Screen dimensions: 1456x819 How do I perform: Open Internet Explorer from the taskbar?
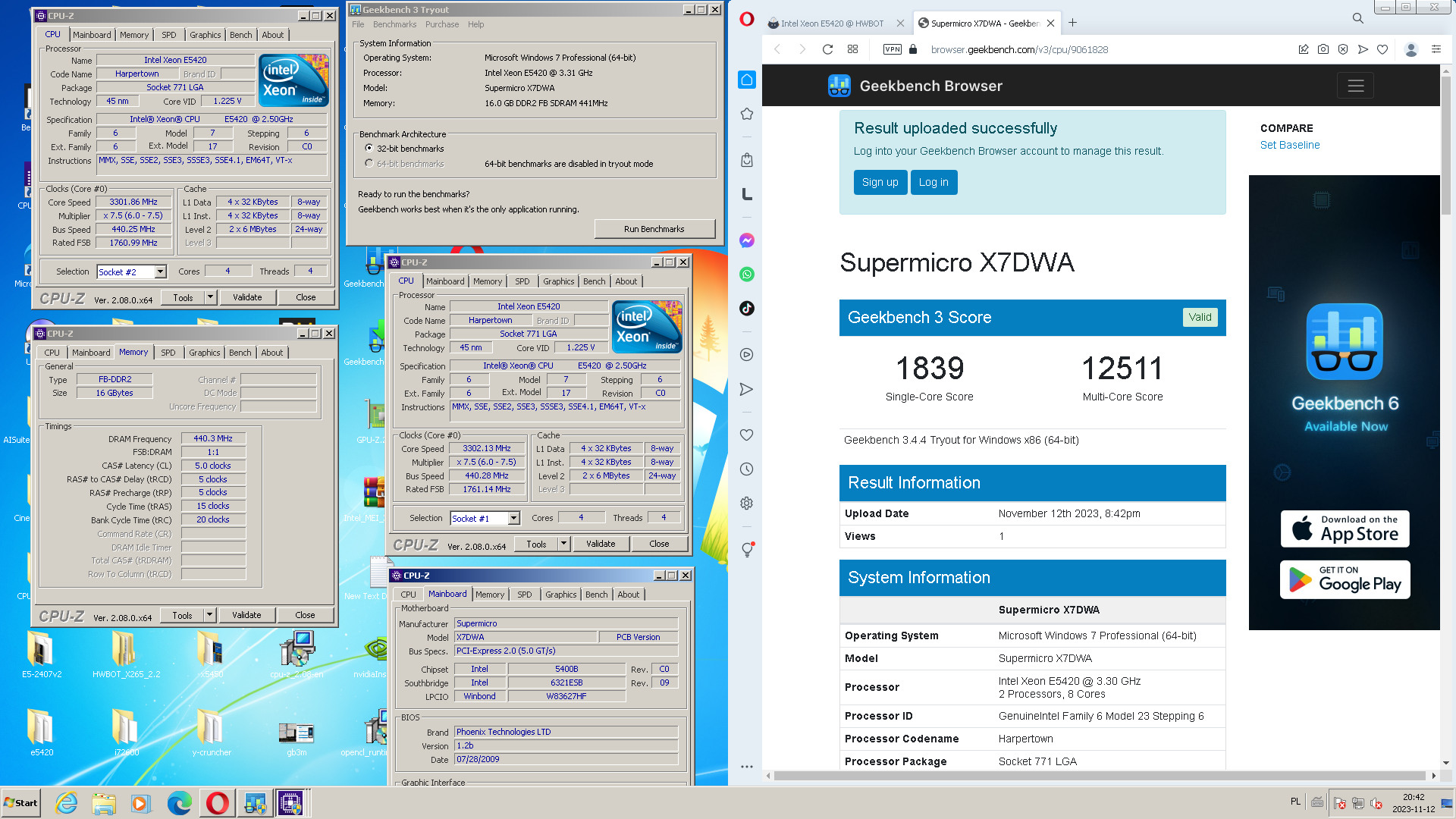click(67, 803)
